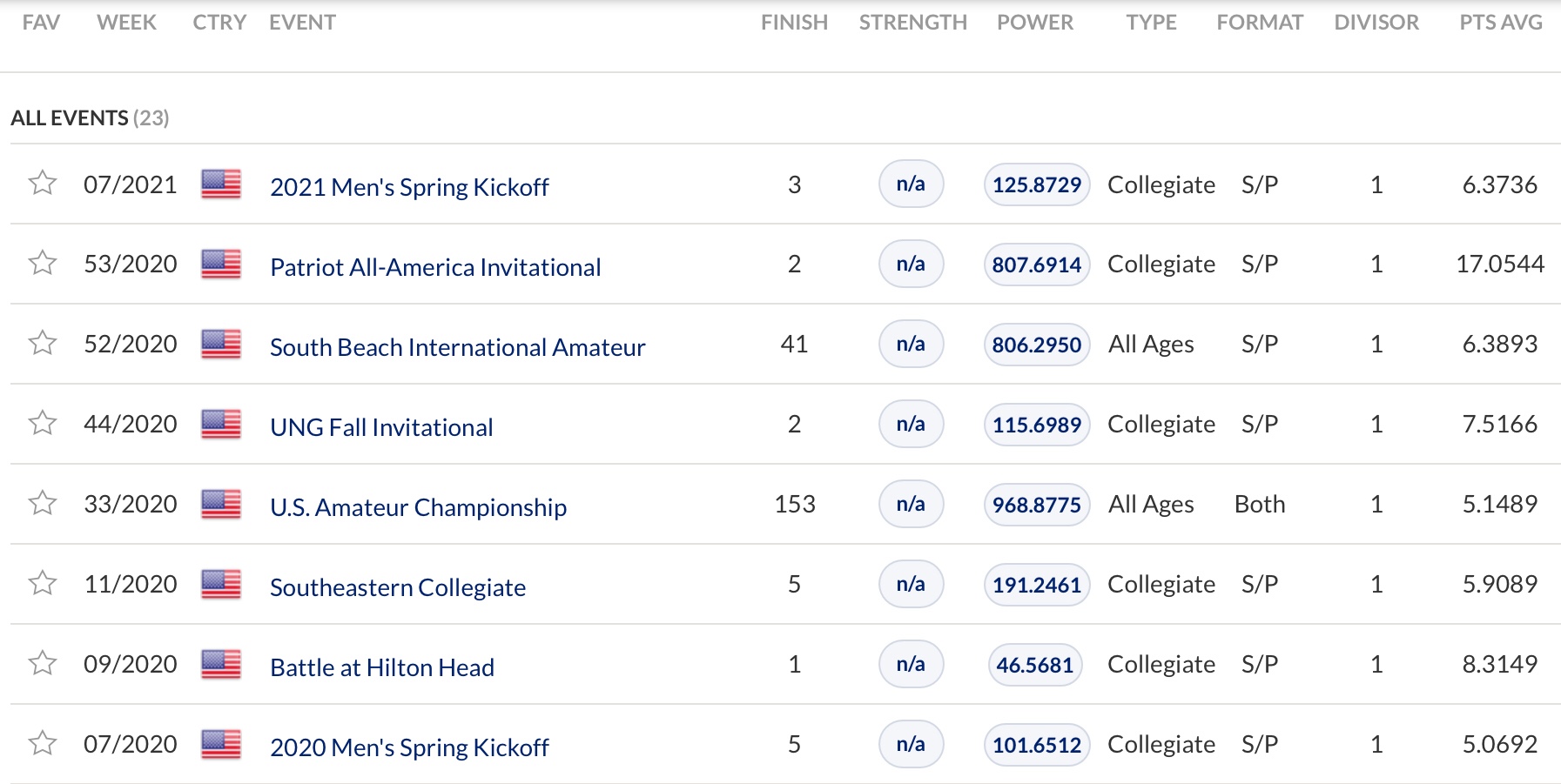Click the US flag next to South Beach International Amateur
The width and height of the screenshot is (1561, 784).
(x=221, y=344)
